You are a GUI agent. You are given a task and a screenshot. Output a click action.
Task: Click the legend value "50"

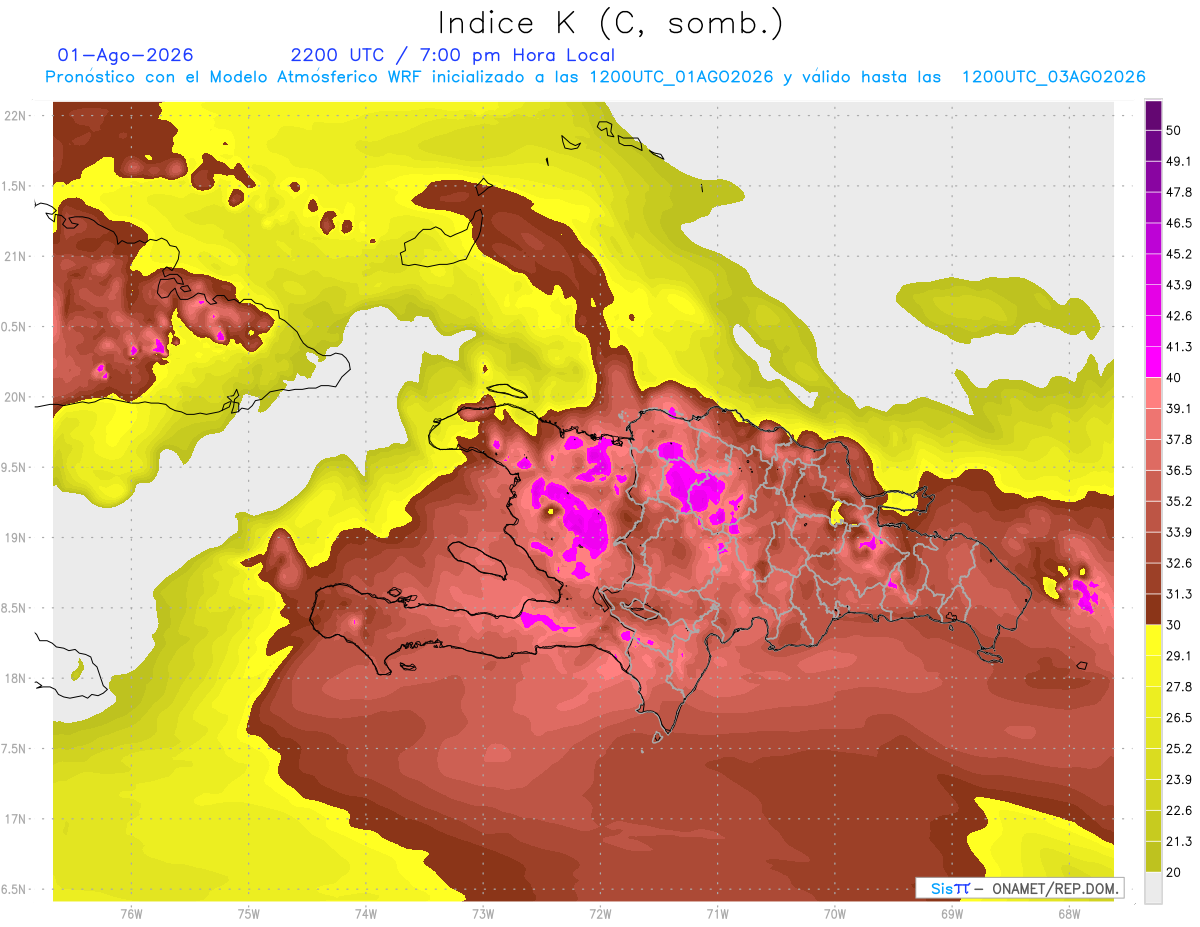click(x=1175, y=131)
